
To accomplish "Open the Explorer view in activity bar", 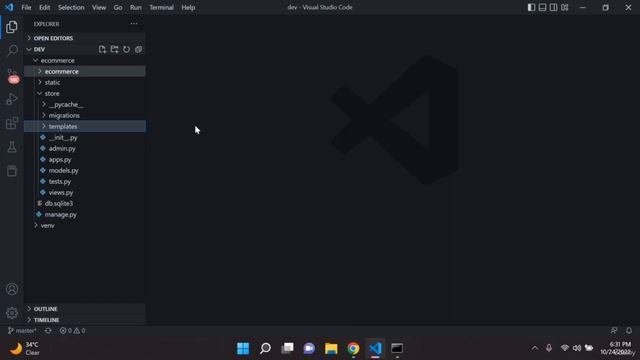I will tap(12, 27).
